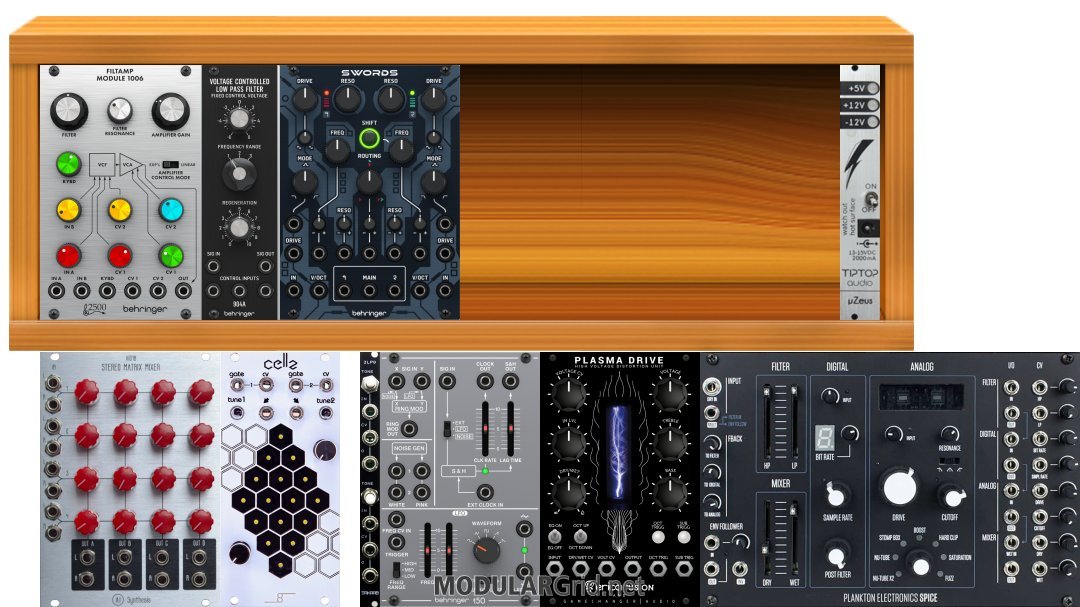Toggle the OCT UP/DOWN switch on Plasma Drive

(580, 536)
